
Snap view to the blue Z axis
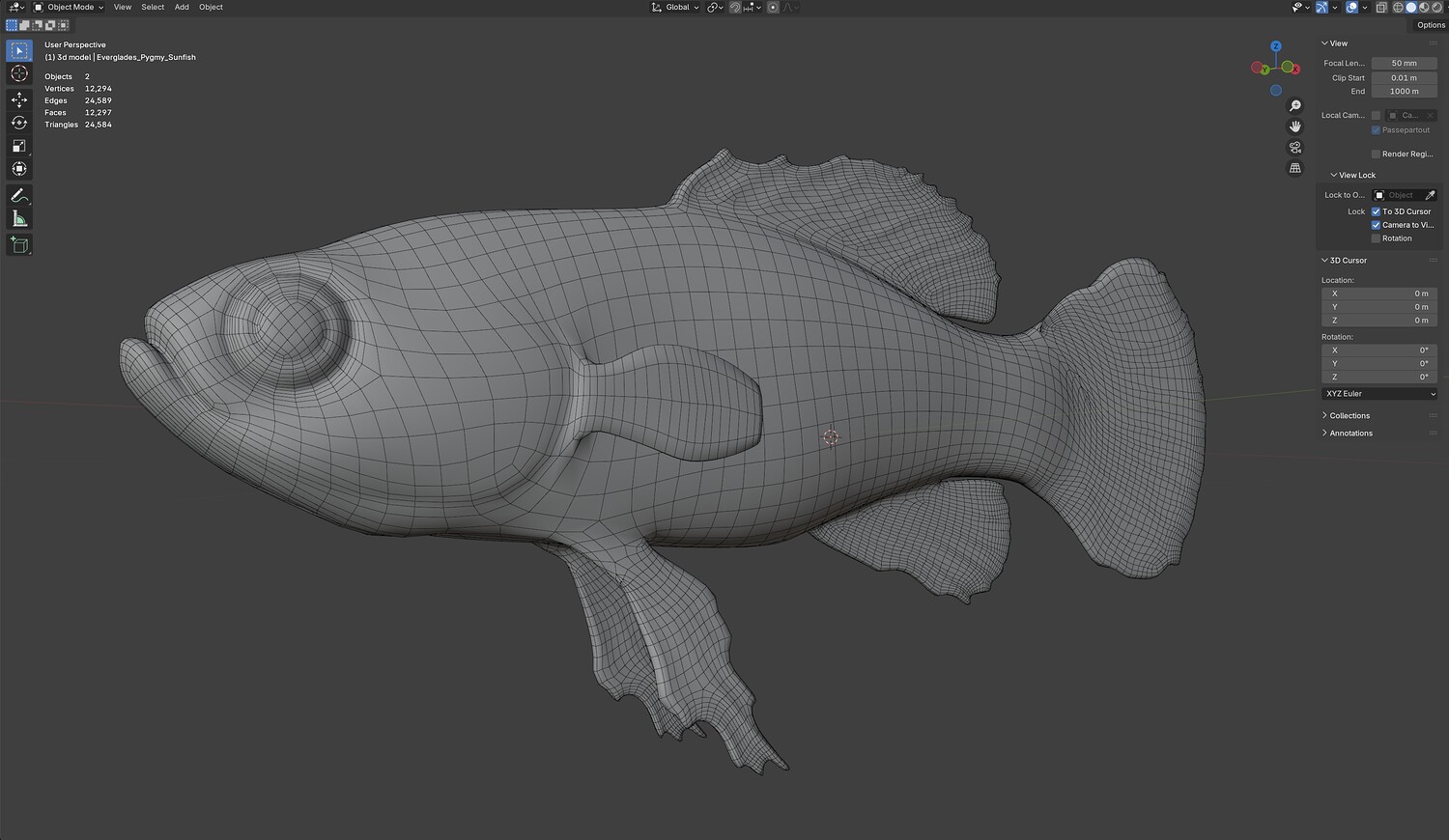(x=1276, y=46)
